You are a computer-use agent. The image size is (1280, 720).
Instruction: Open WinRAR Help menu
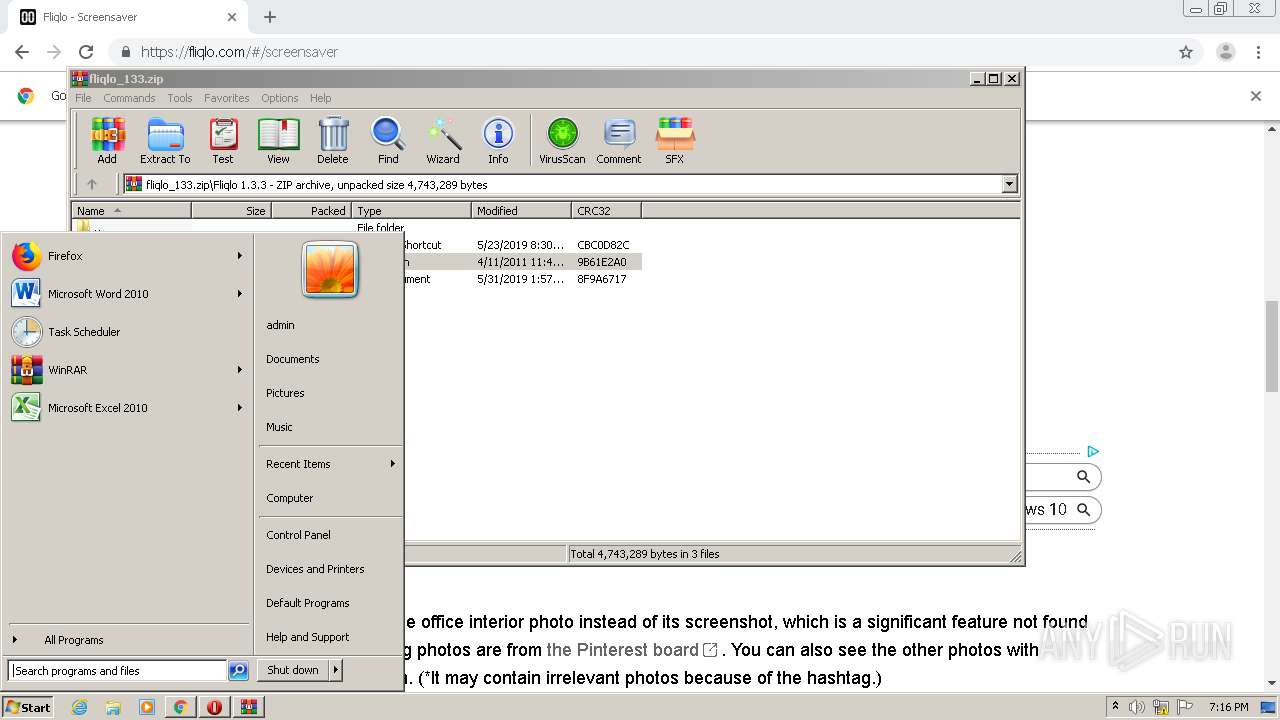click(320, 98)
